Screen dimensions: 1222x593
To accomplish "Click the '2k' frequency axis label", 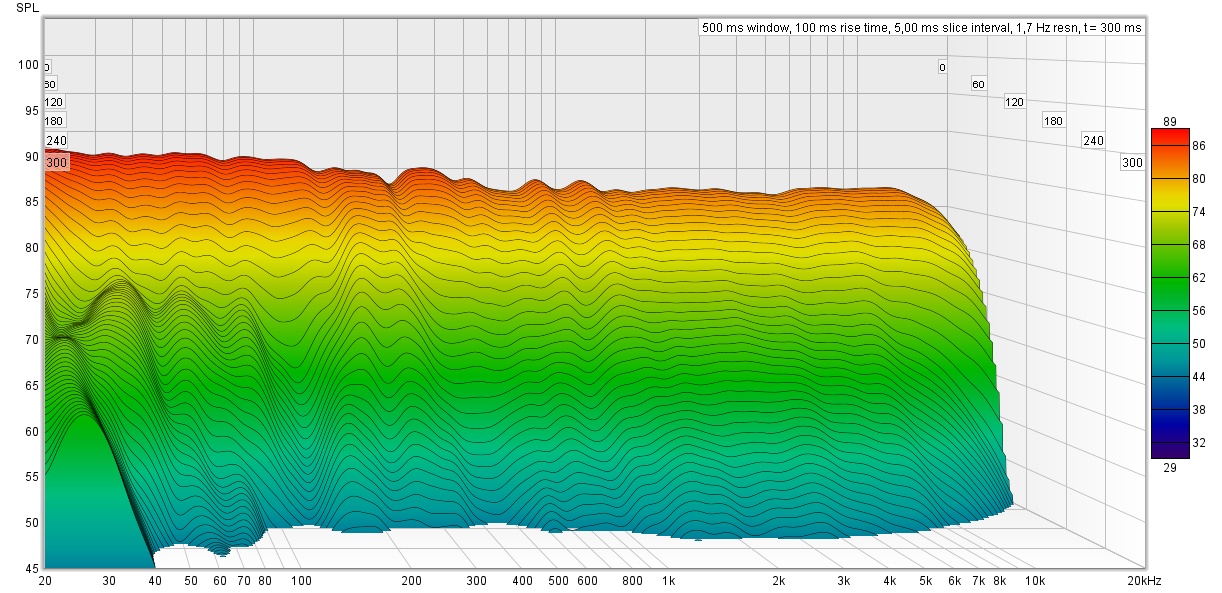I will [x=778, y=580].
